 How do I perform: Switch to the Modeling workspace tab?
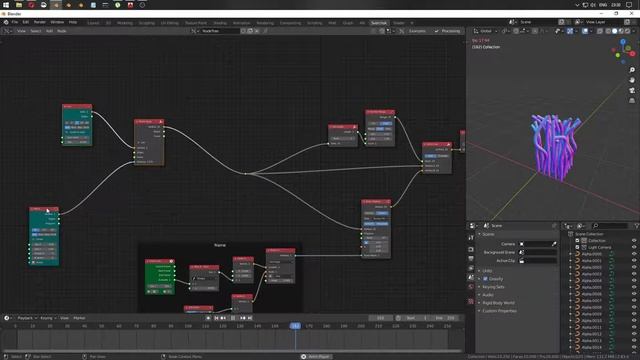pos(125,23)
